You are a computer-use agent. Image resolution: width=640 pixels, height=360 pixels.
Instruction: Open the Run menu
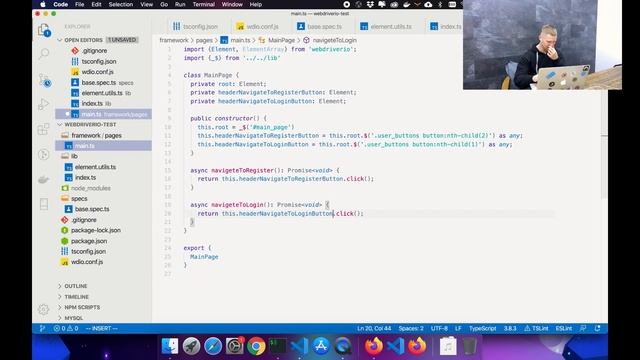180,4
